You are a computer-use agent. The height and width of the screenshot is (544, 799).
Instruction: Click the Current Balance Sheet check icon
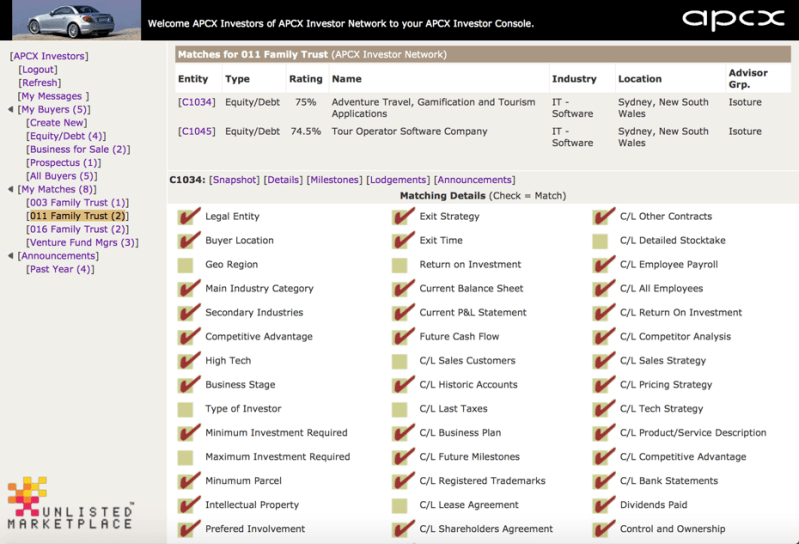pyautogui.click(x=403, y=288)
